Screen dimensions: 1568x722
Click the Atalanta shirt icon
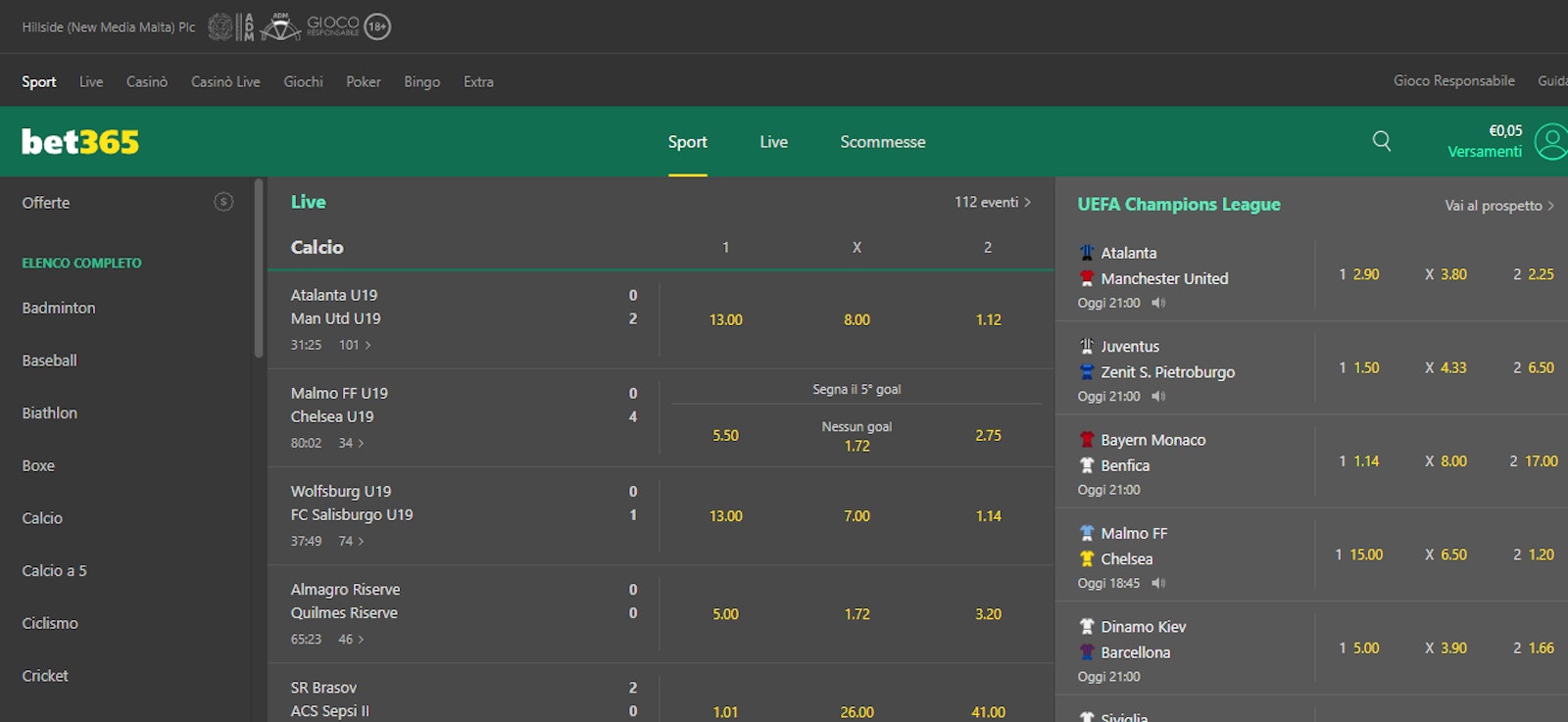[1087, 253]
